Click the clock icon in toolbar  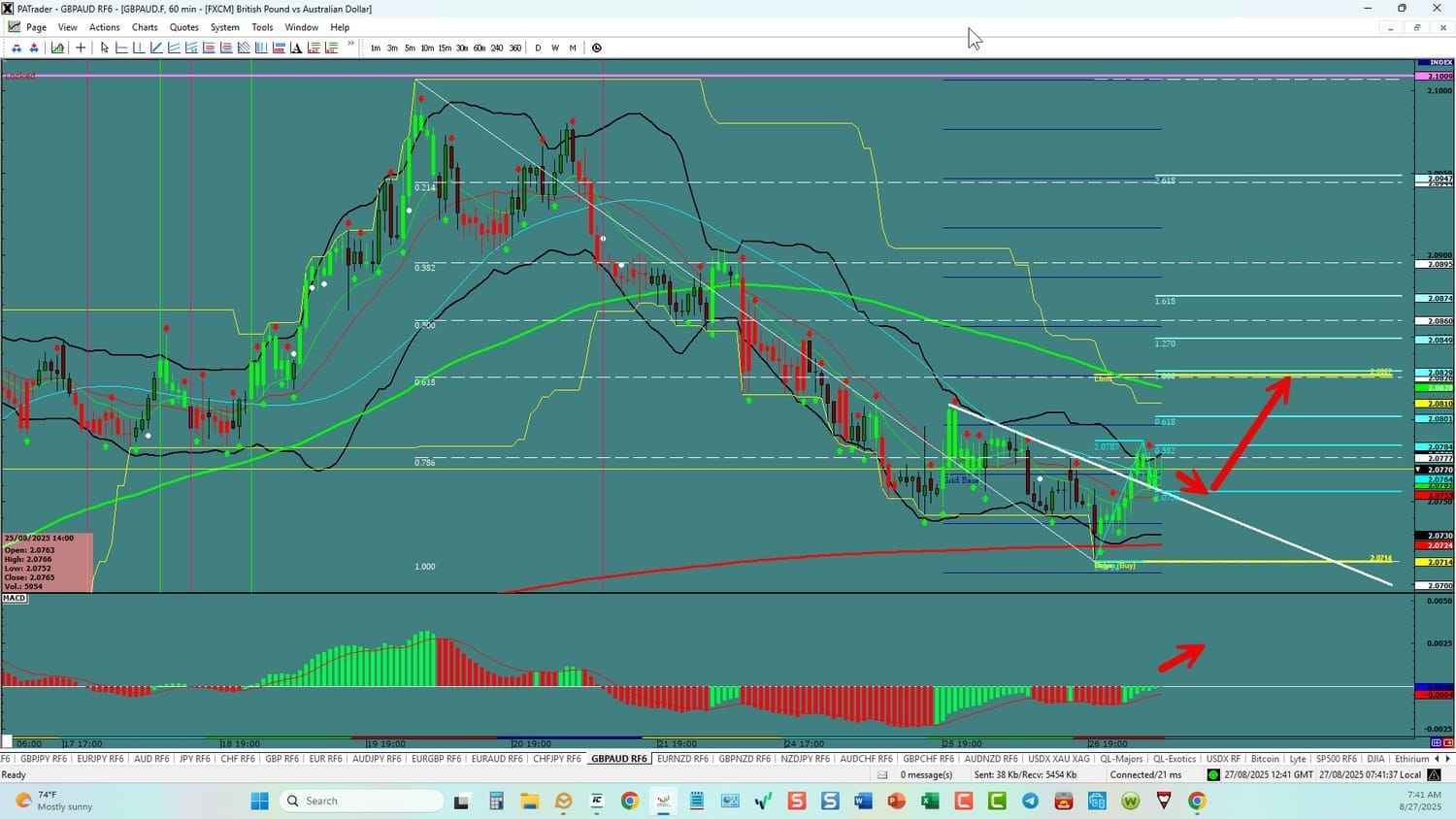click(x=597, y=48)
